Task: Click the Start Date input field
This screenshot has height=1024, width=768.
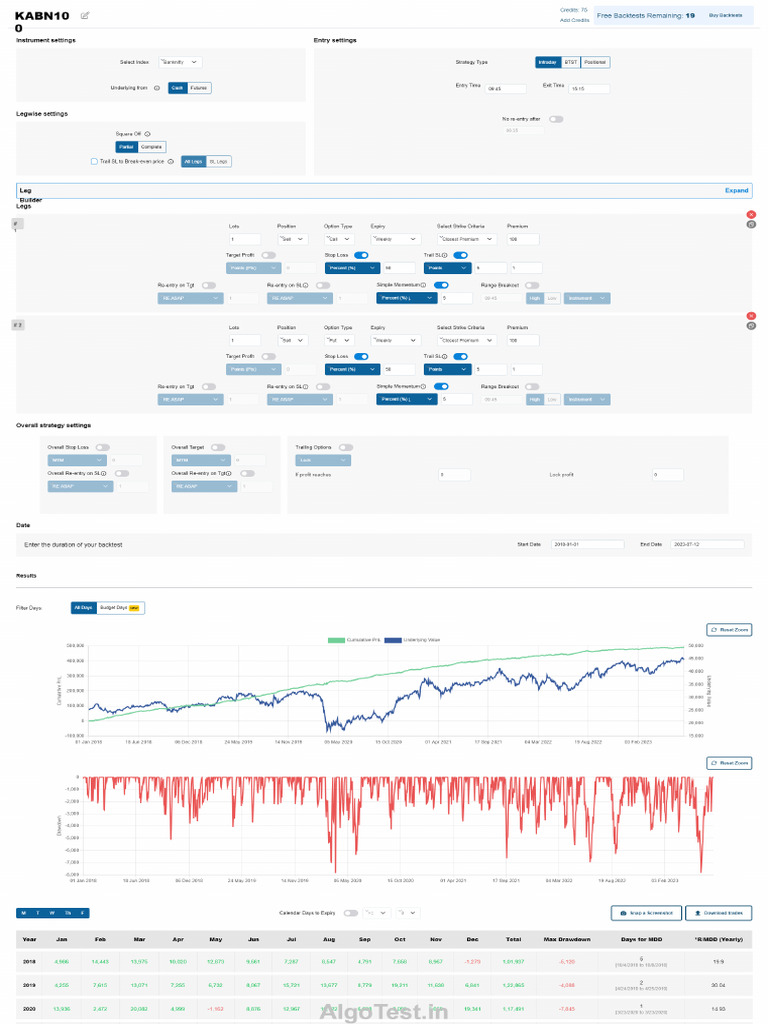Action: pos(588,544)
